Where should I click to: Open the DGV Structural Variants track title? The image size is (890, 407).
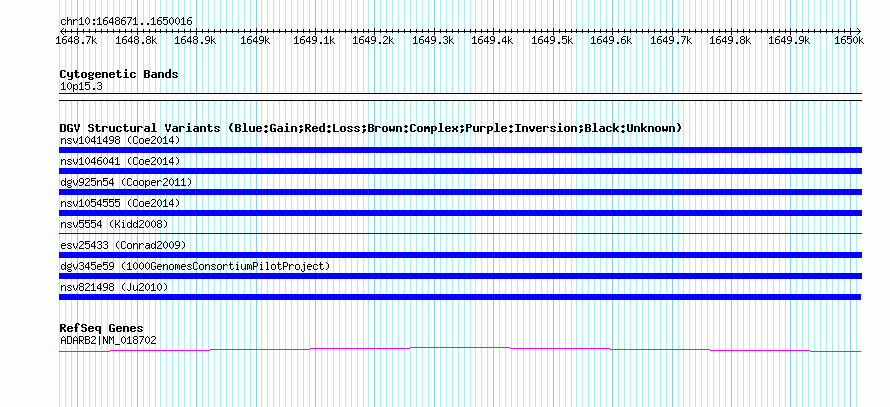[371, 128]
